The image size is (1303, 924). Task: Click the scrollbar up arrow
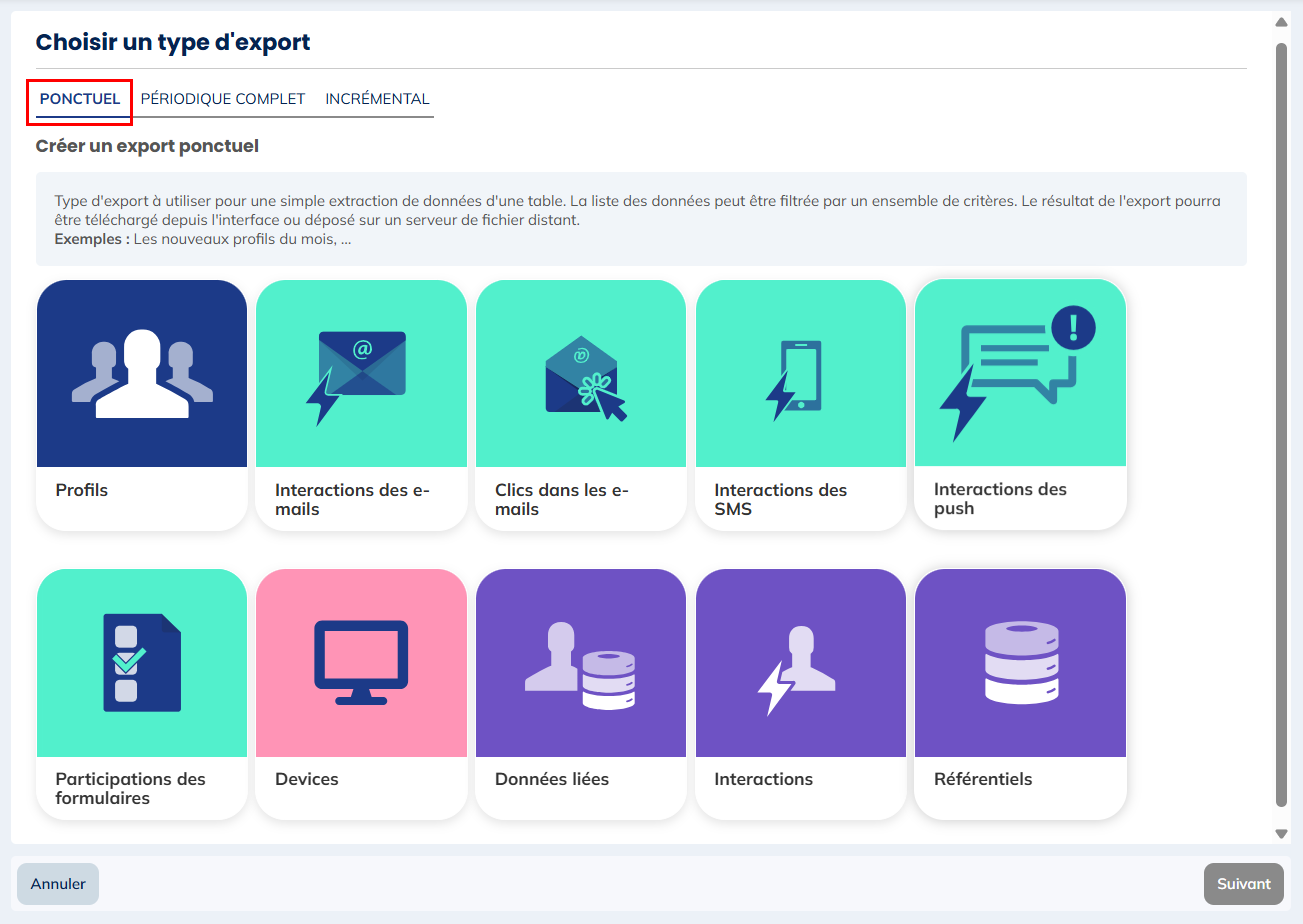click(x=1282, y=21)
